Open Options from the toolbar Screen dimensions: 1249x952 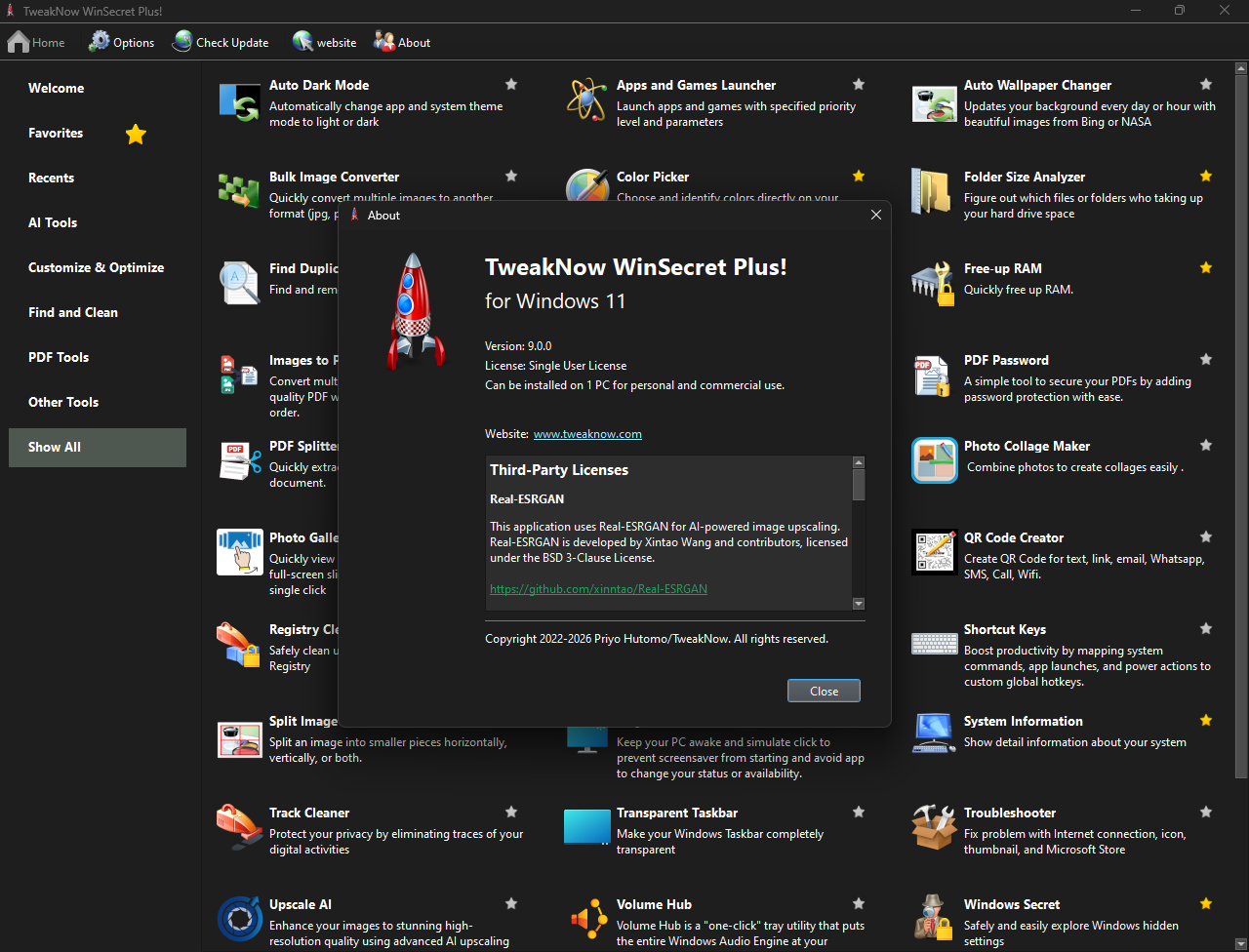pos(122,42)
